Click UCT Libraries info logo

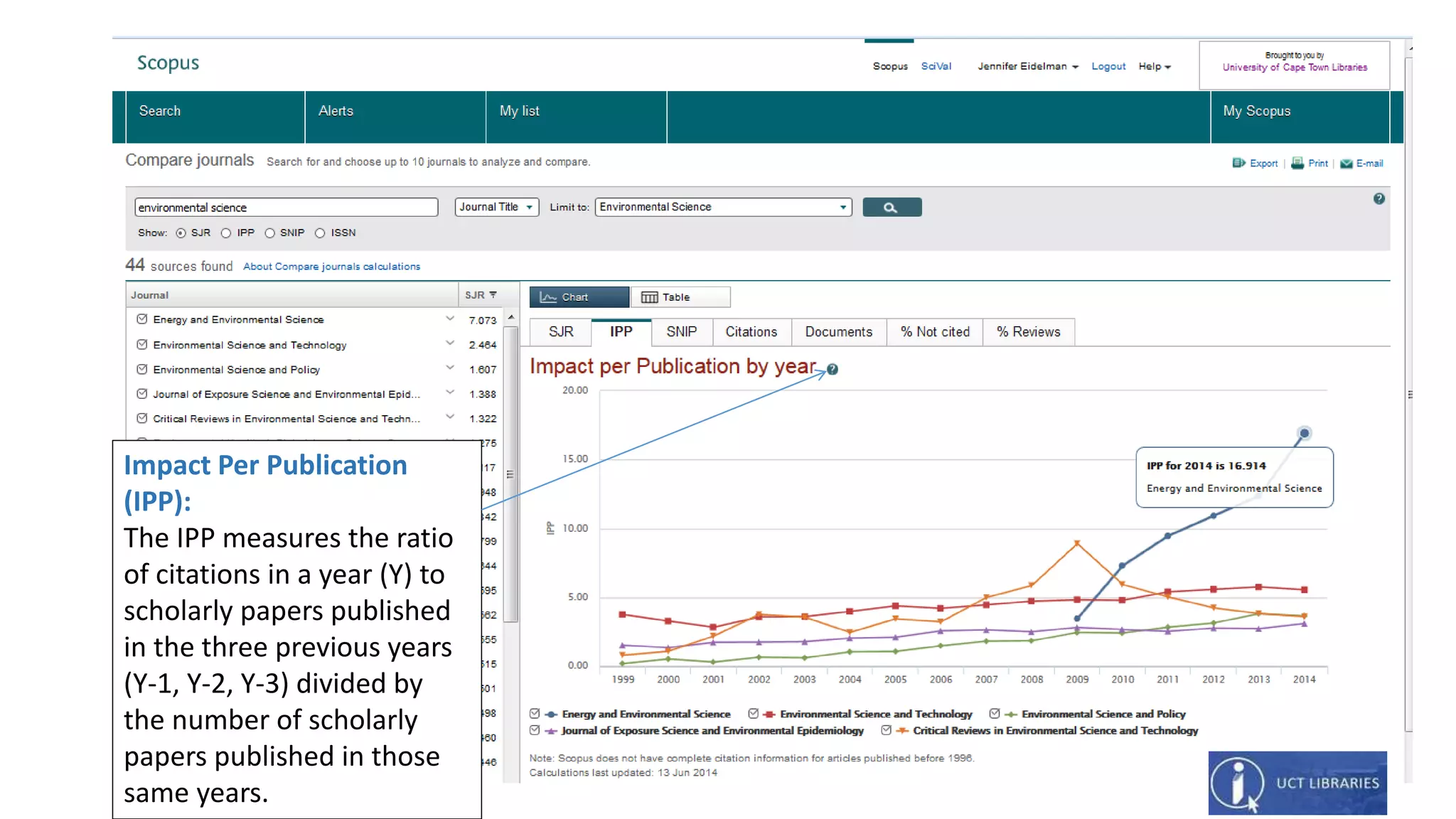click(x=1297, y=783)
